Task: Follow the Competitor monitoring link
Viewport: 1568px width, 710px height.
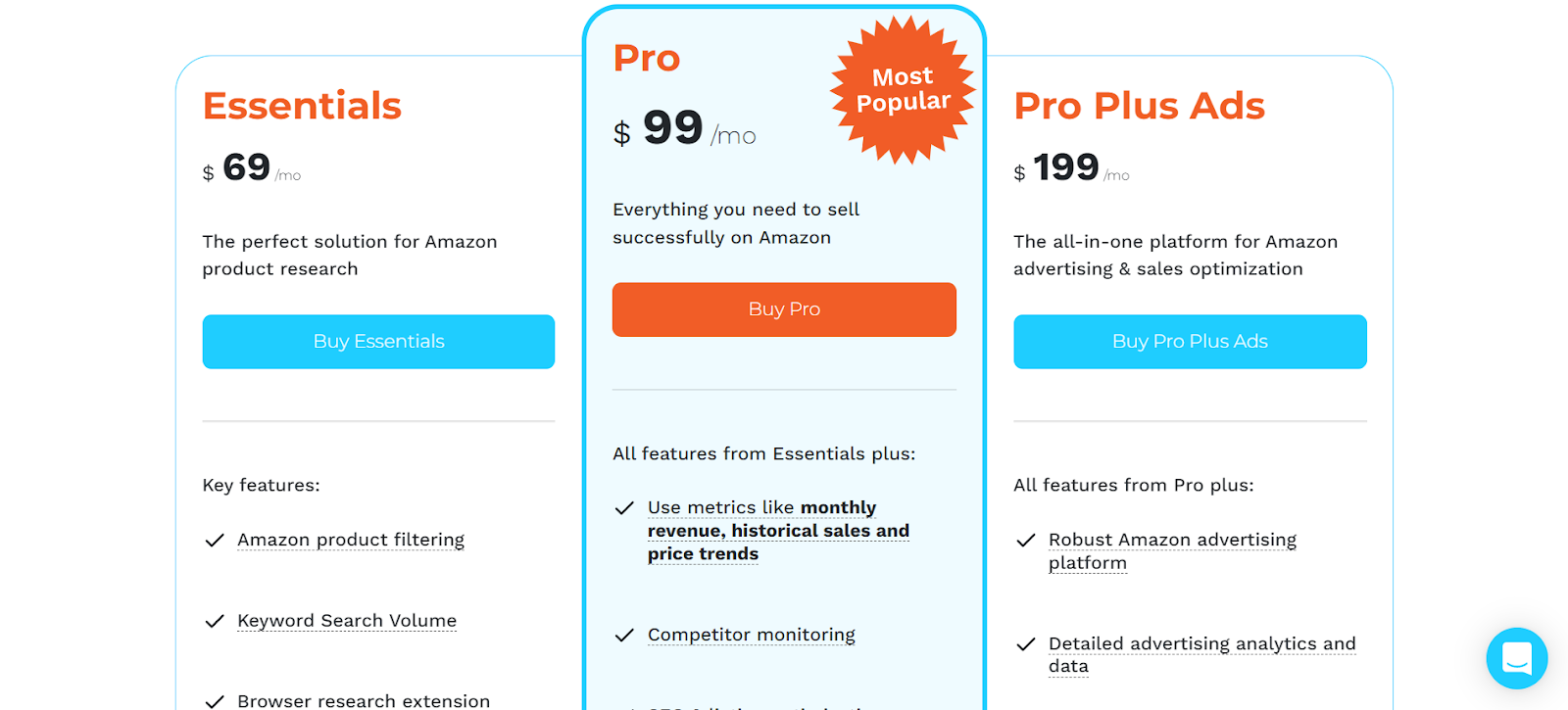Action: [752, 635]
